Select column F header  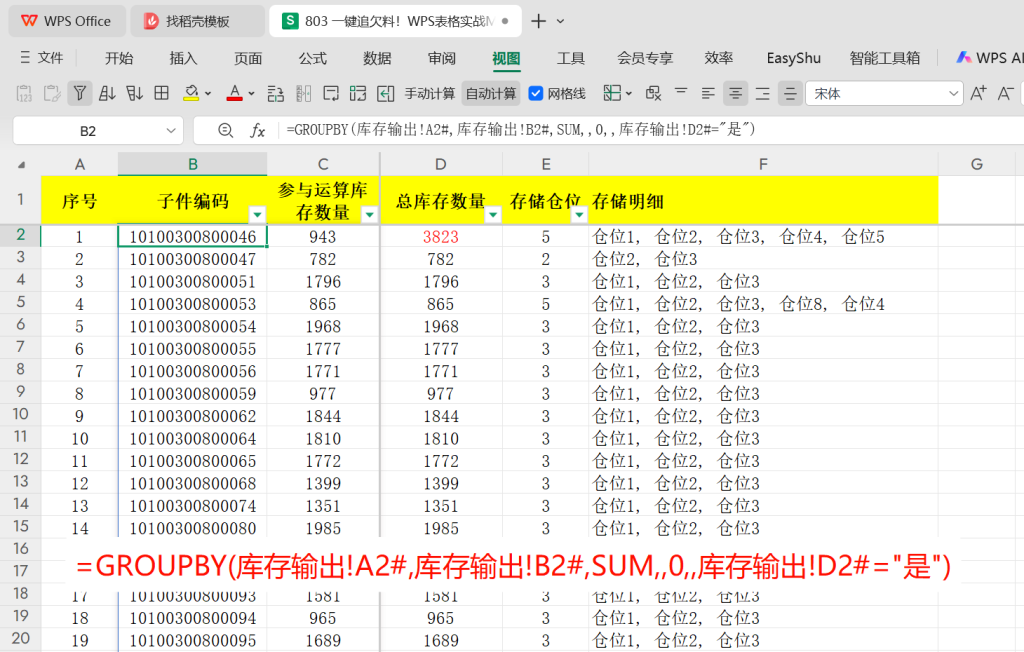click(763, 164)
